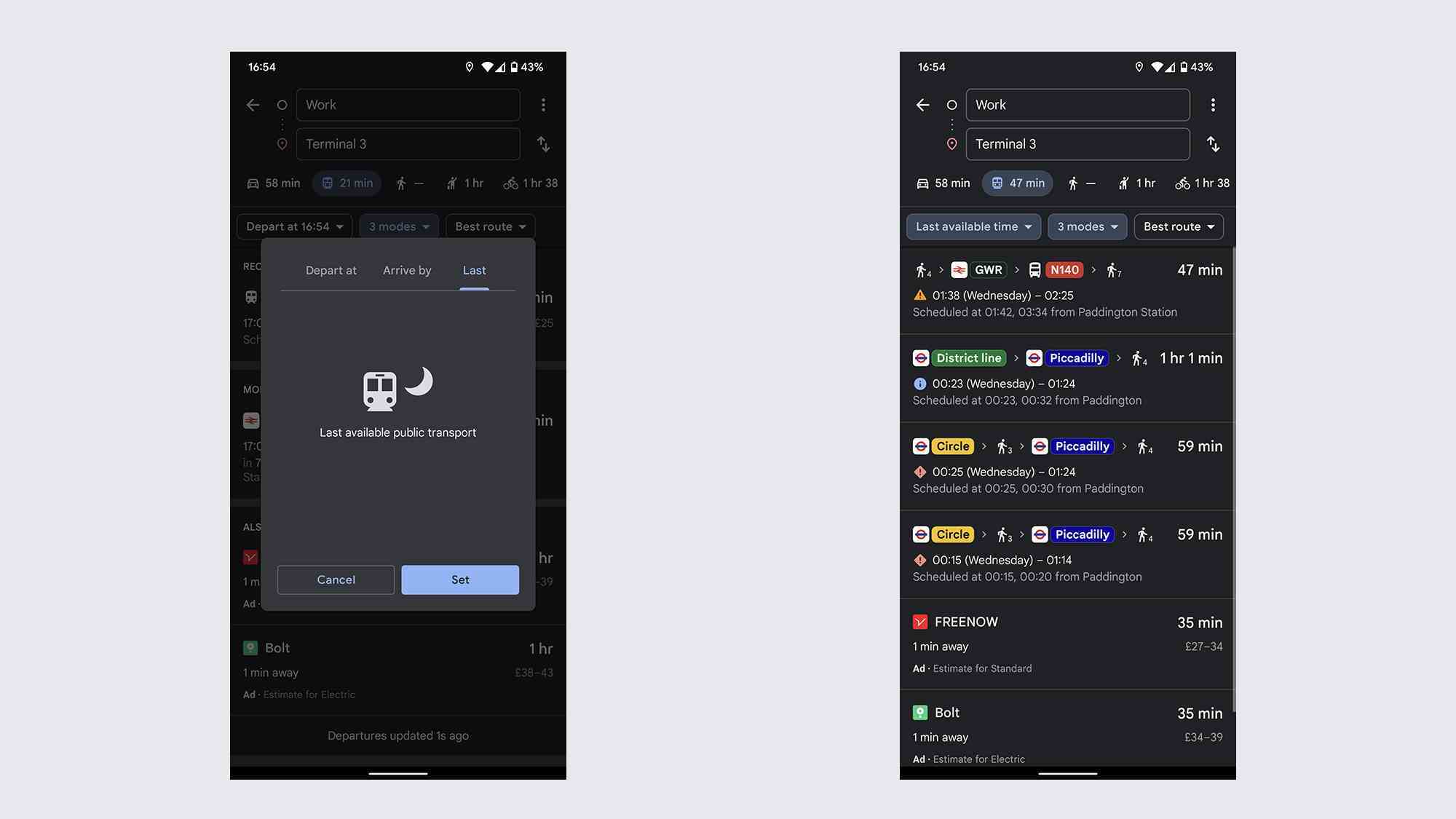
Task: Tap the District line Underground icon
Action: click(921, 357)
